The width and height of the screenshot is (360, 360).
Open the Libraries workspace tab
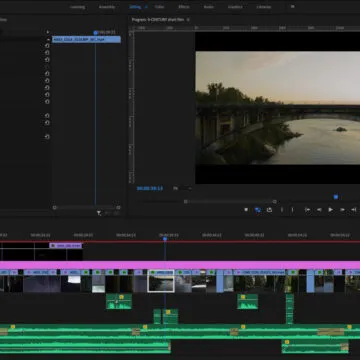[264, 7]
